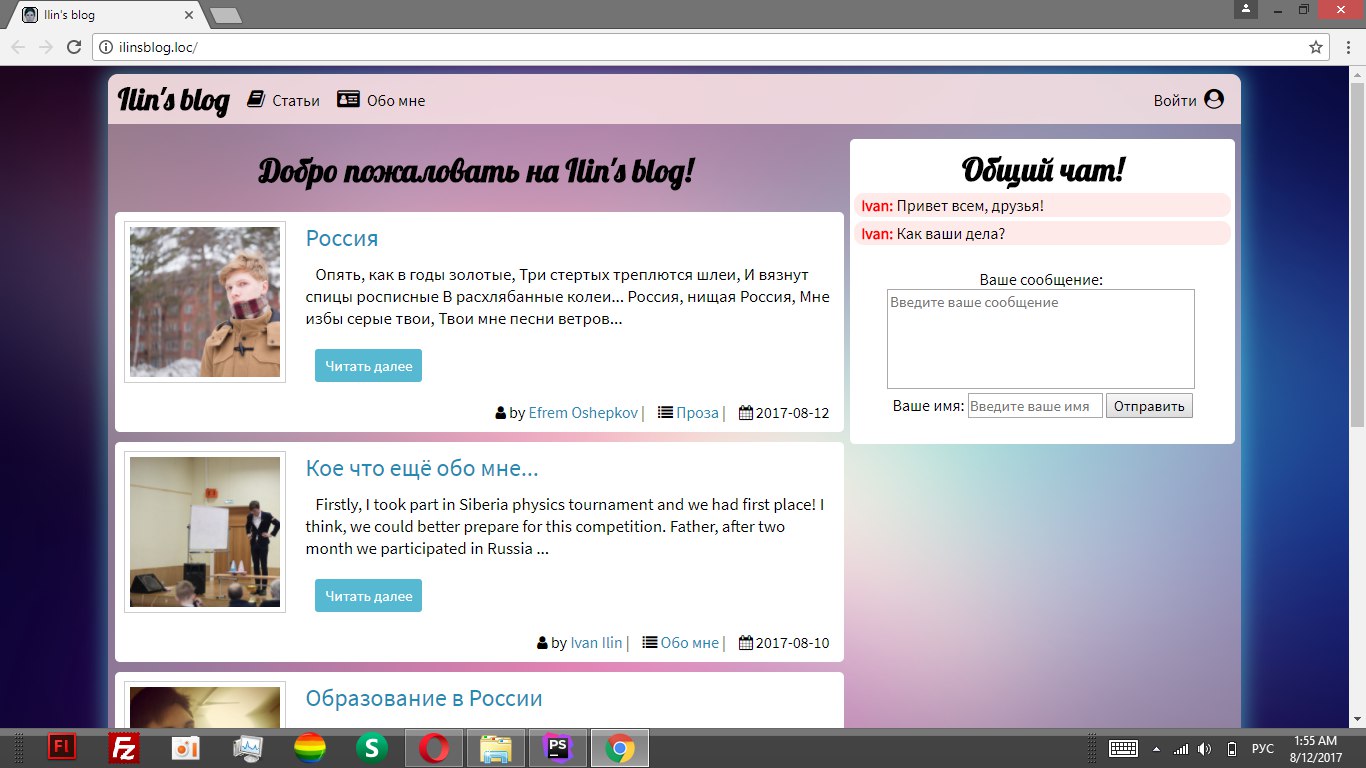
Task: Click the browser Forward arrow
Action: click(46, 47)
